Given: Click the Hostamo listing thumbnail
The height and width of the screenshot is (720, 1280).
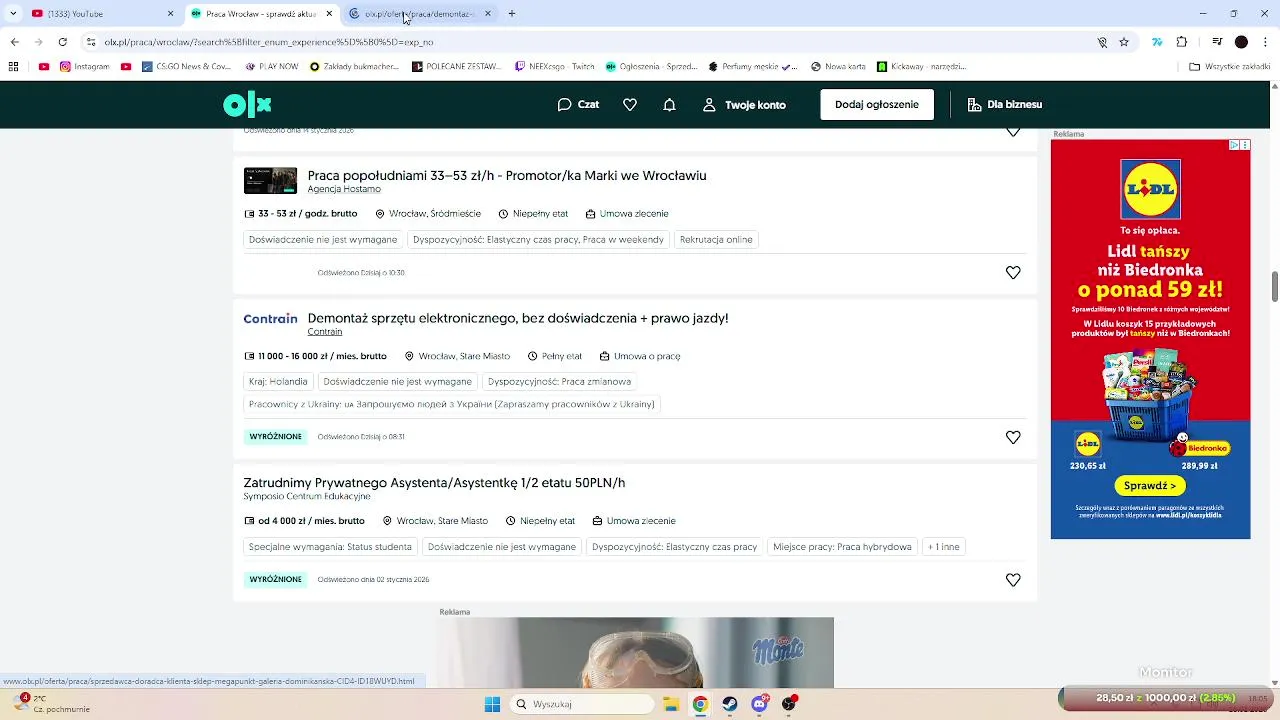Looking at the screenshot, I should click(x=270, y=181).
